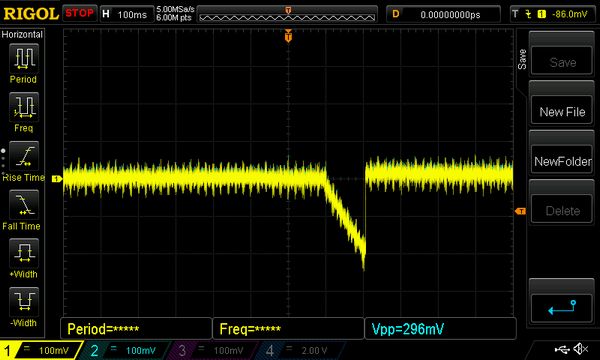
Task: Toggle the muted speaker sound icon
Action: tap(580, 349)
